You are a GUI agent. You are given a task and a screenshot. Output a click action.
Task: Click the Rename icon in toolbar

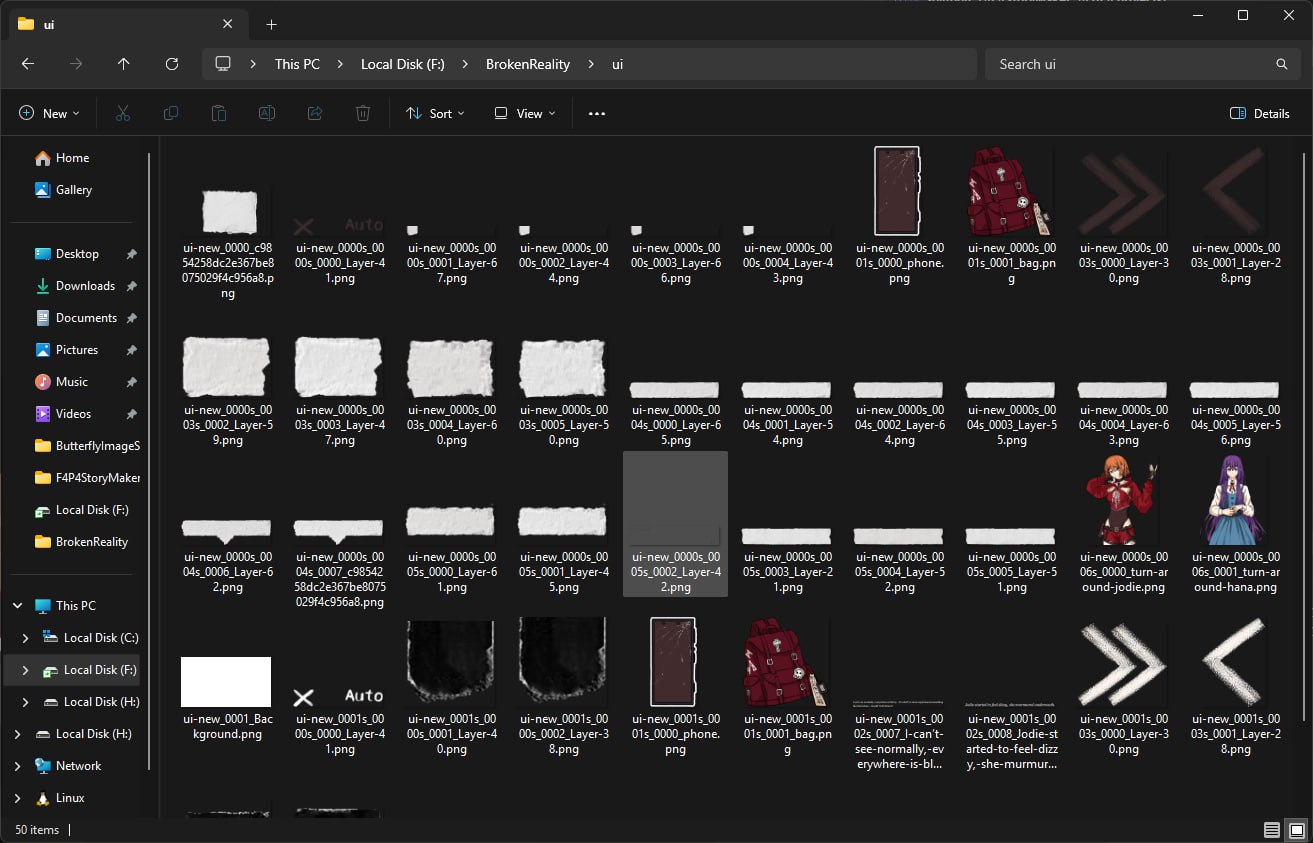(x=267, y=114)
